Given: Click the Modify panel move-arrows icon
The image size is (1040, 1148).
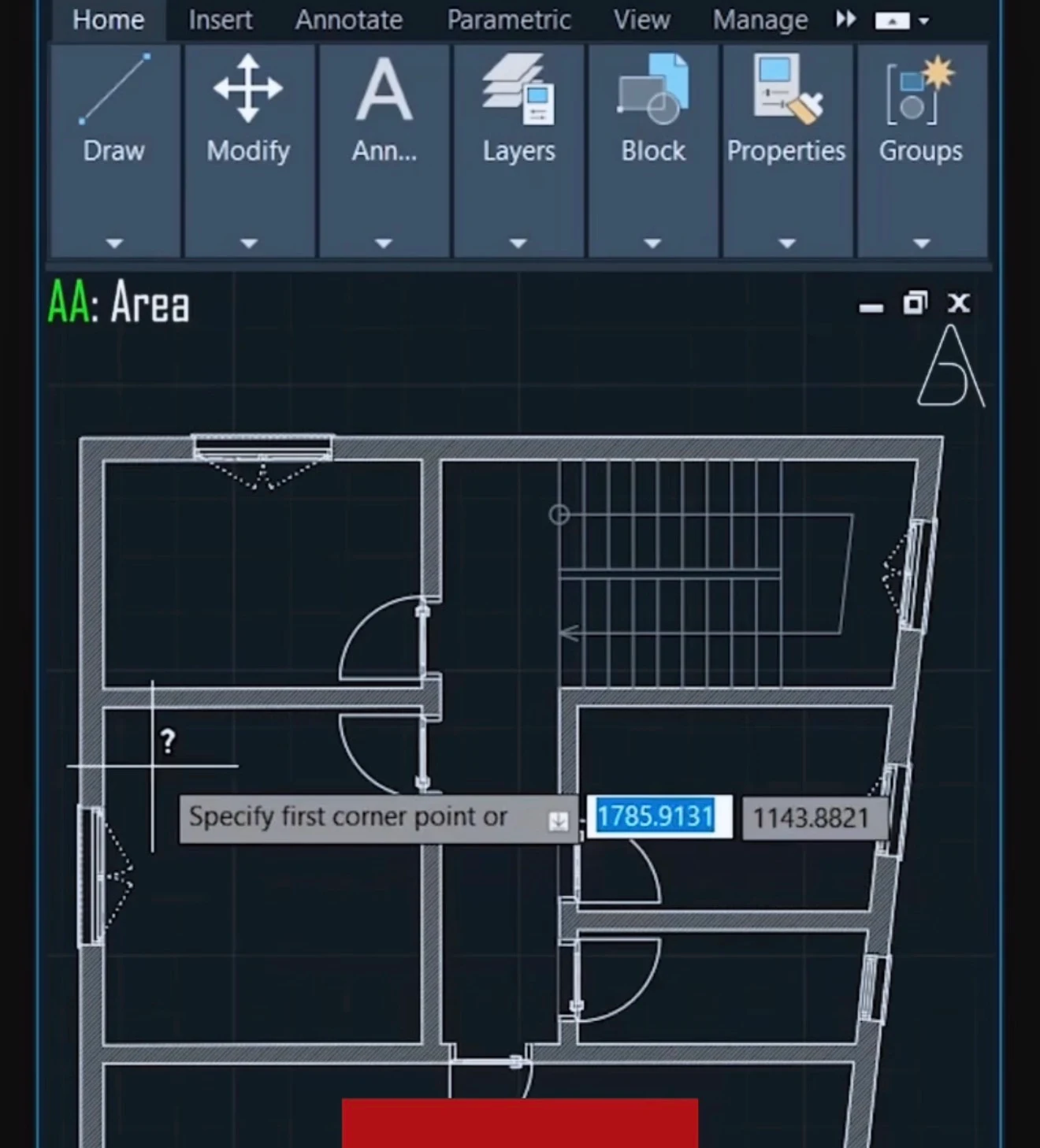Looking at the screenshot, I should (x=248, y=88).
